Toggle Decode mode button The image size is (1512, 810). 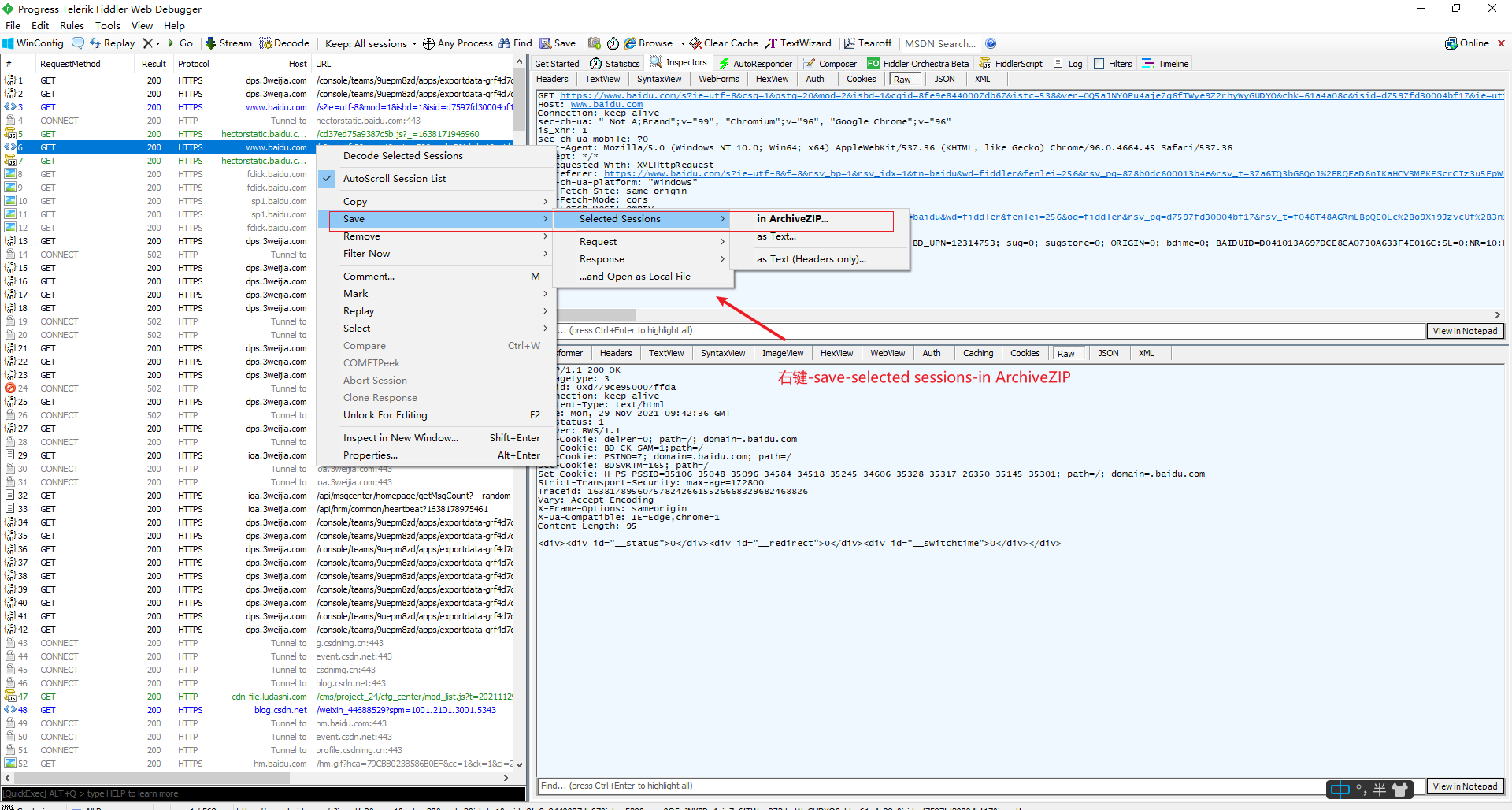pos(284,43)
